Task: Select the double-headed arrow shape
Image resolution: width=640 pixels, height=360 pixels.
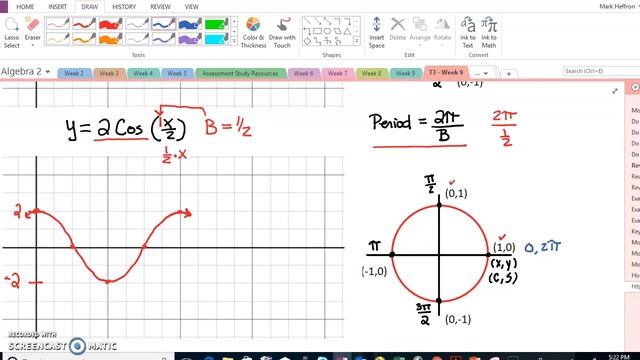Action: pos(327,21)
